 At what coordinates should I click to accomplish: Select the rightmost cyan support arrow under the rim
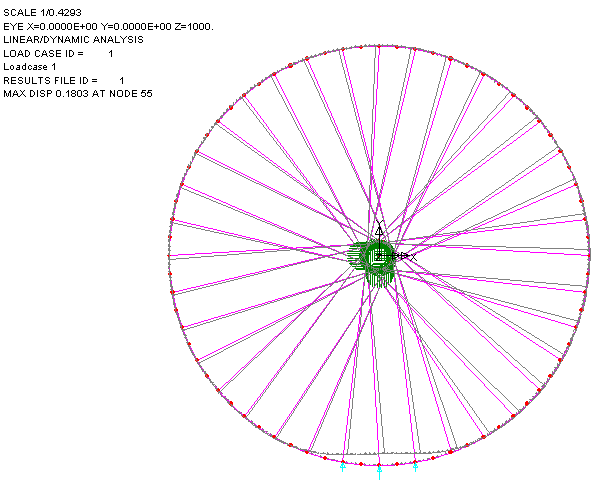tap(416, 466)
